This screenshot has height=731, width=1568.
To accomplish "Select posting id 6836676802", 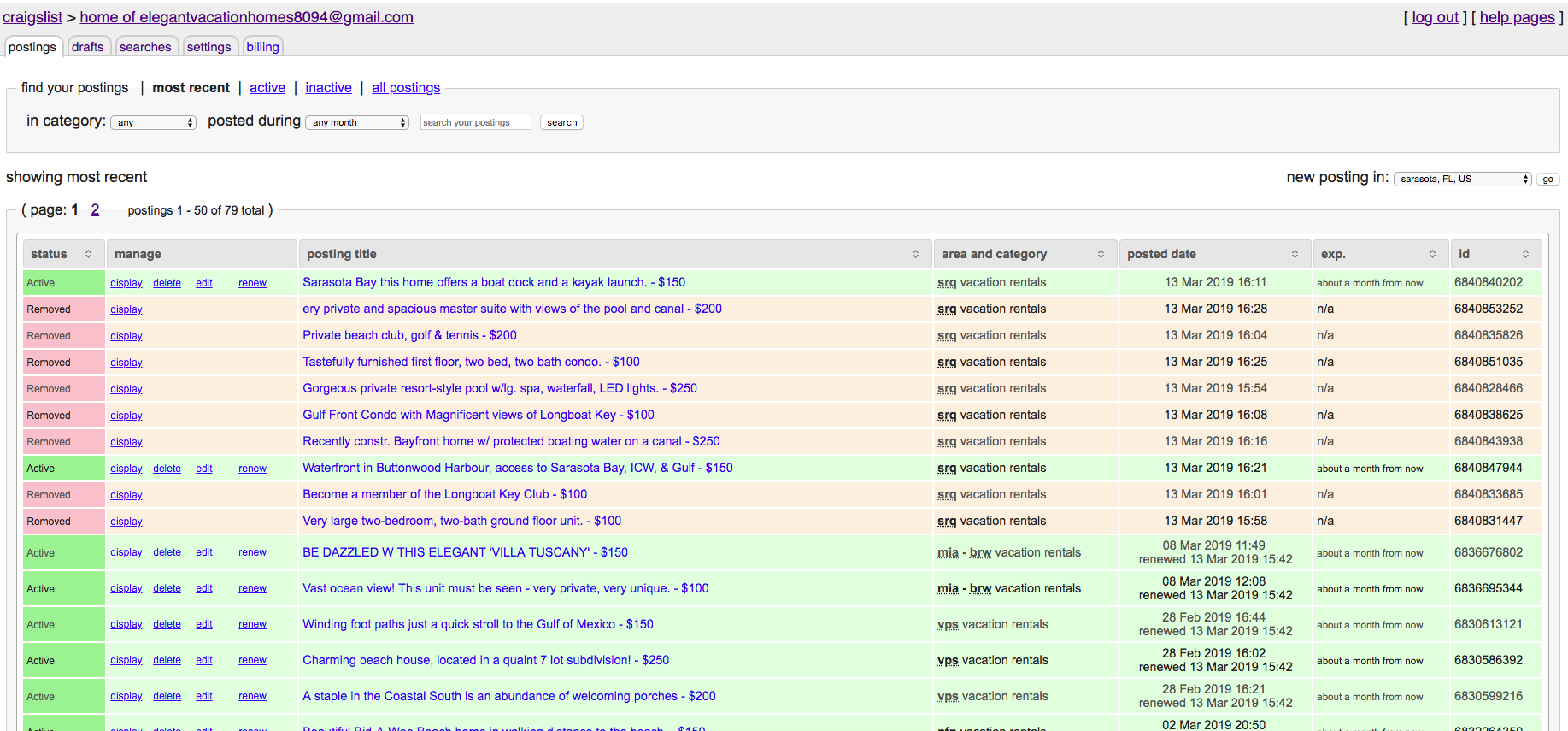I will click(x=1489, y=552).
